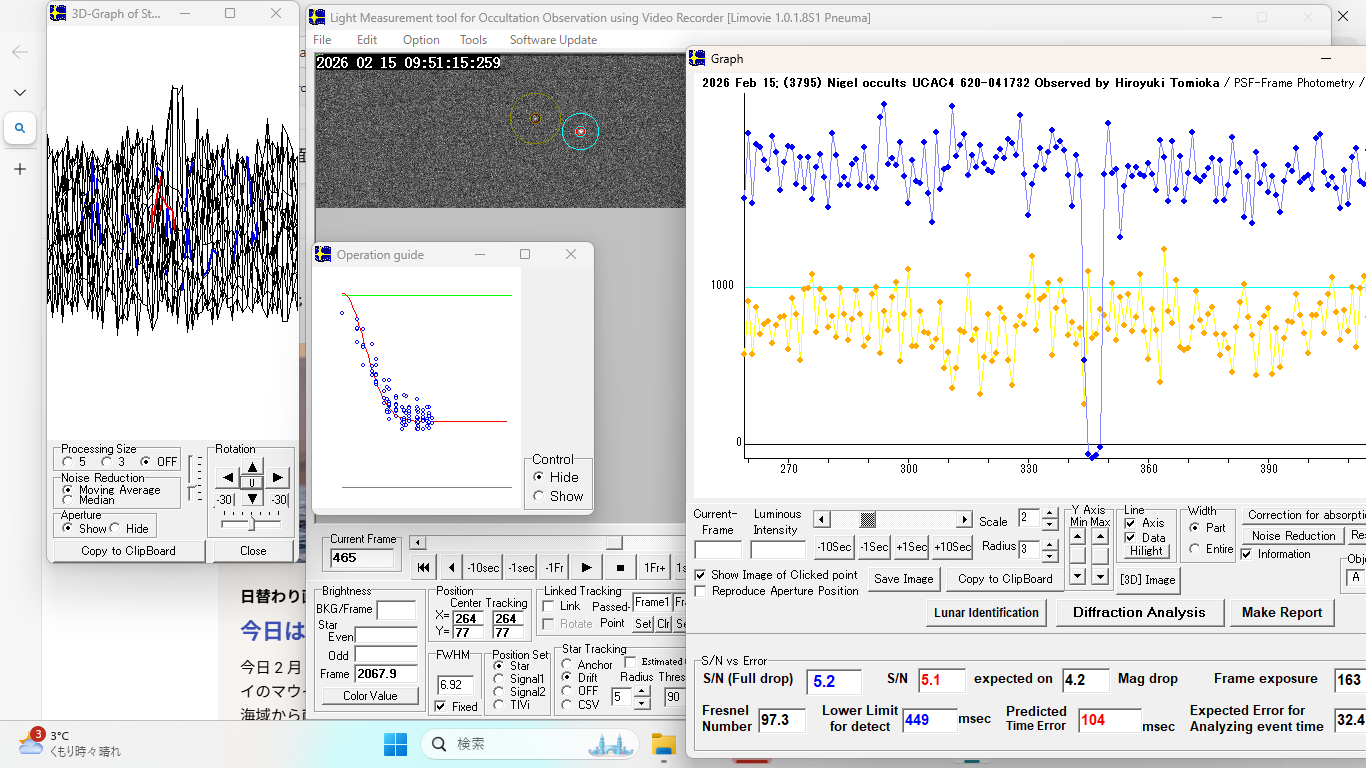Stop video playback with the square button

click(620, 567)
